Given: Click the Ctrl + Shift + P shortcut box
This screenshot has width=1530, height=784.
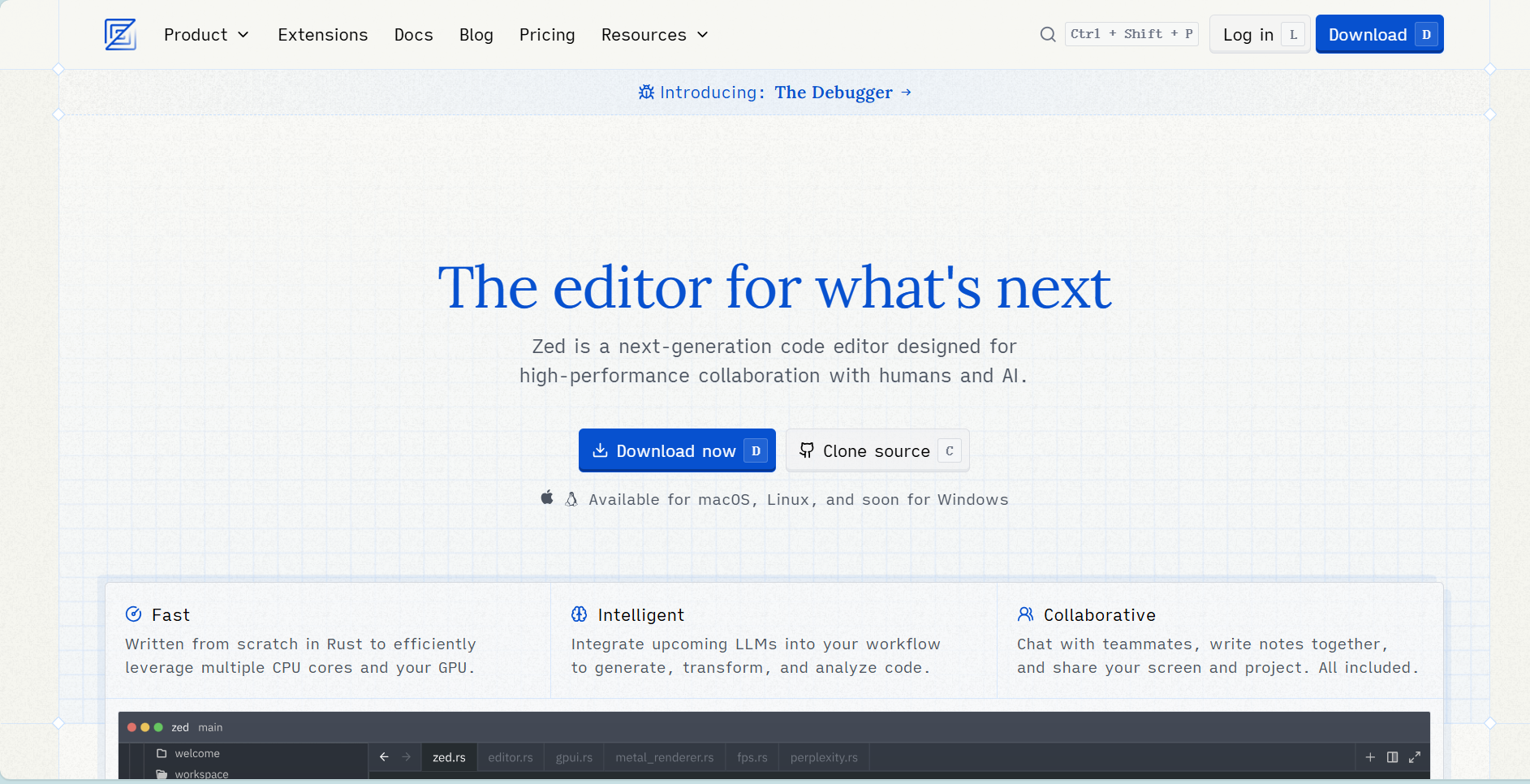Looking at the screenshot, I should point(1131,34).
